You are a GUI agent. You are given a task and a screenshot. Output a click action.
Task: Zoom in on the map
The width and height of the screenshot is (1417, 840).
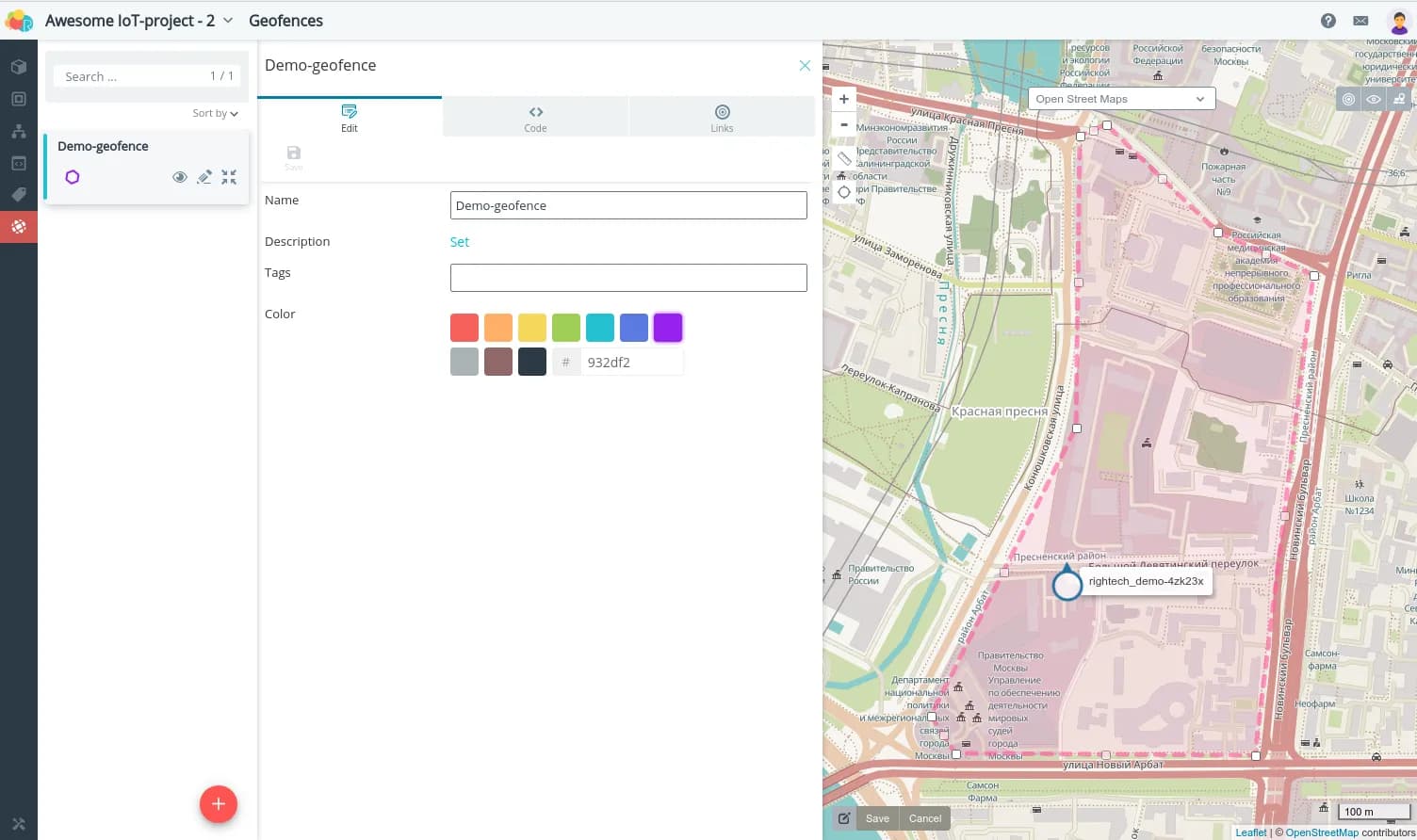pos(844,99)
